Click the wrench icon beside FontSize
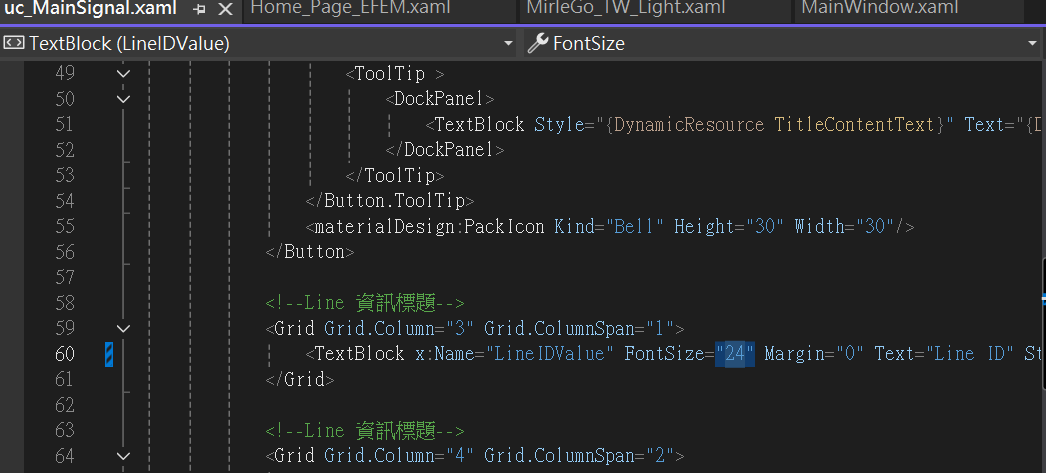 [x=538, y=43]
